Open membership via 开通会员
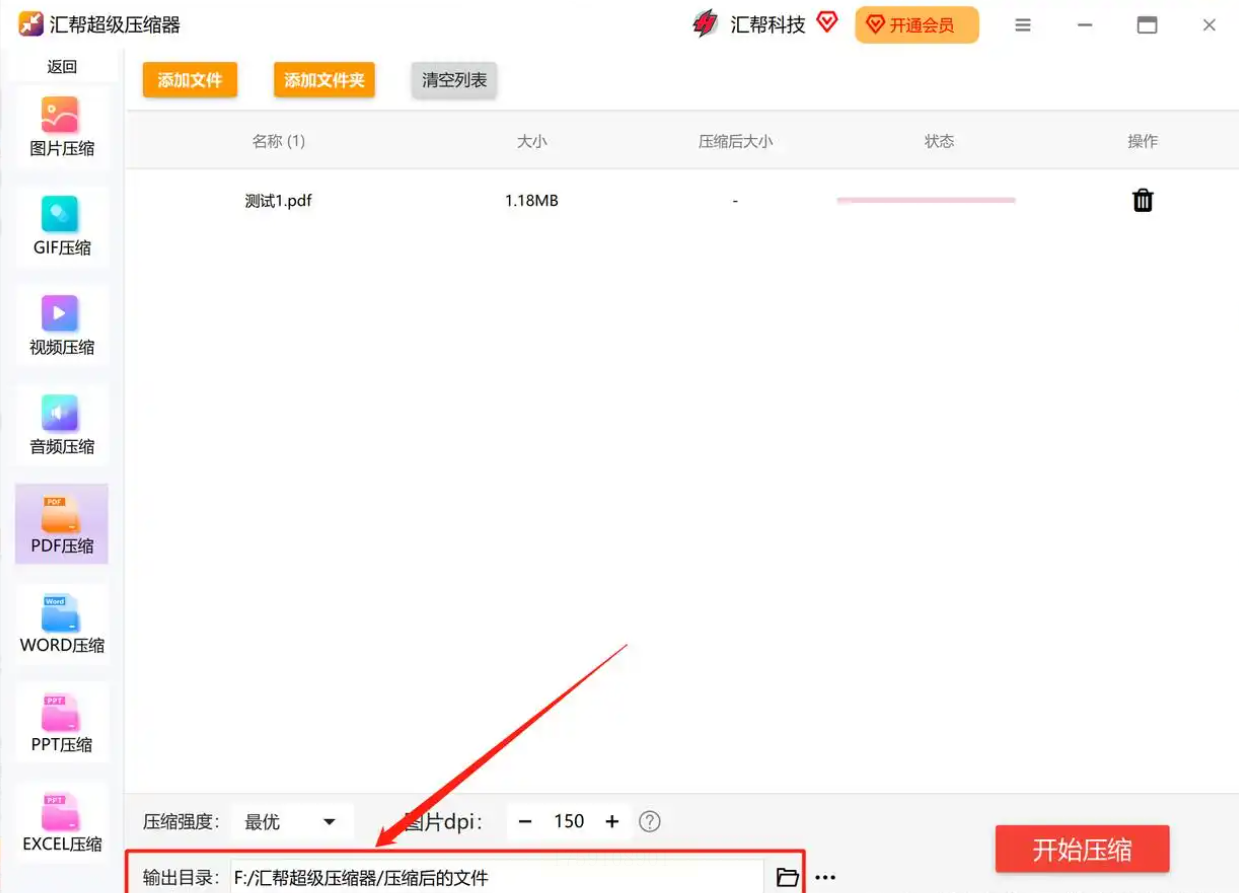 coord(917,25)
